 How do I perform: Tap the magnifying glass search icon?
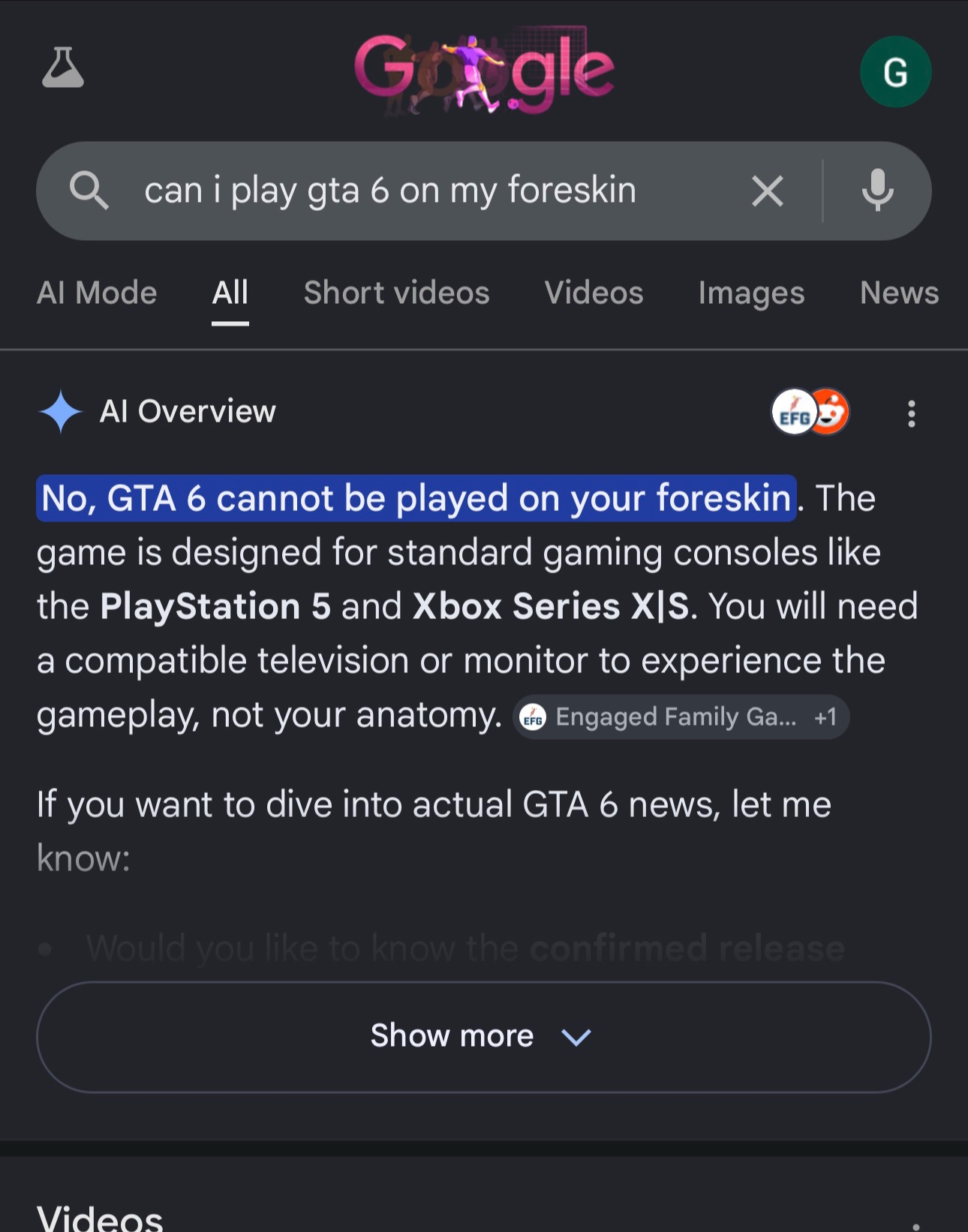point(89,191)
